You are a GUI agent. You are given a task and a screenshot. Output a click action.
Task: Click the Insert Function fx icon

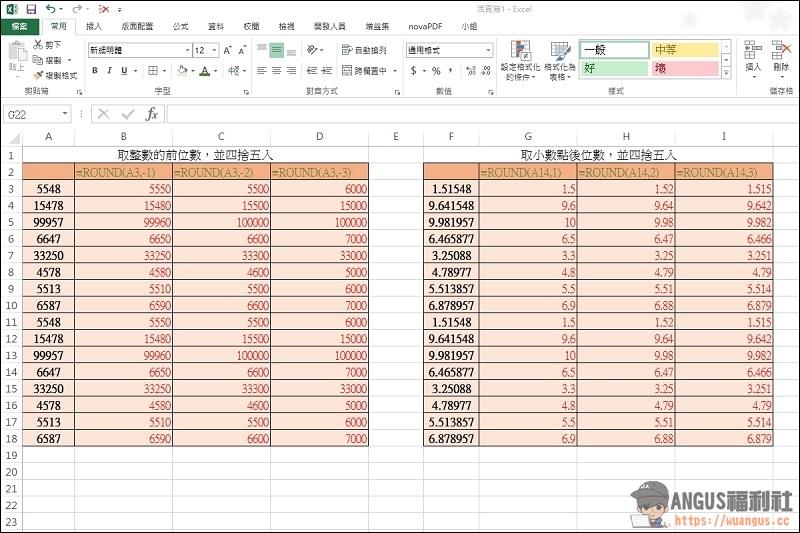(x=152, y=114)
